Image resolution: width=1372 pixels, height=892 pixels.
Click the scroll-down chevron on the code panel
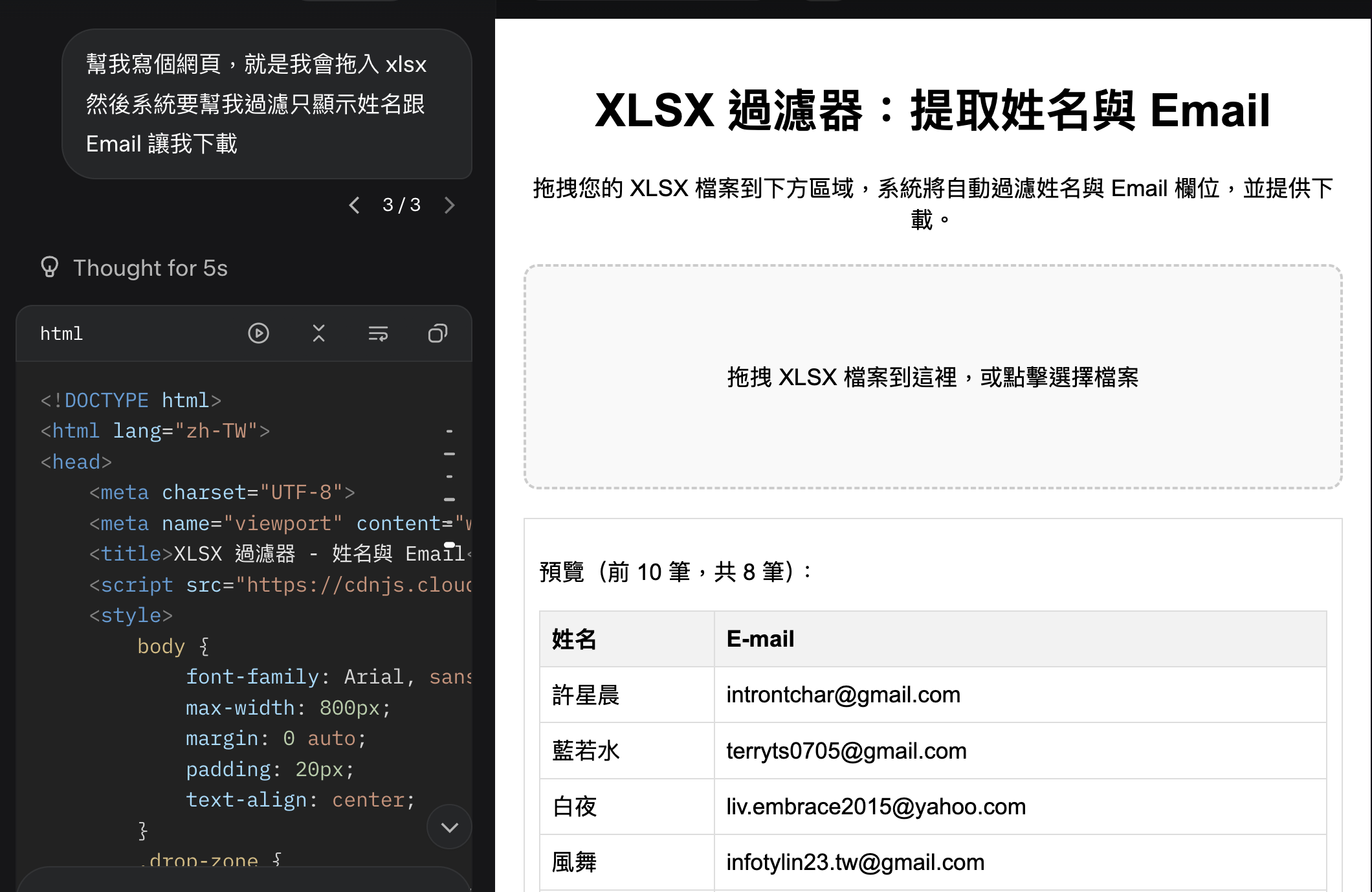coord(449,827)
